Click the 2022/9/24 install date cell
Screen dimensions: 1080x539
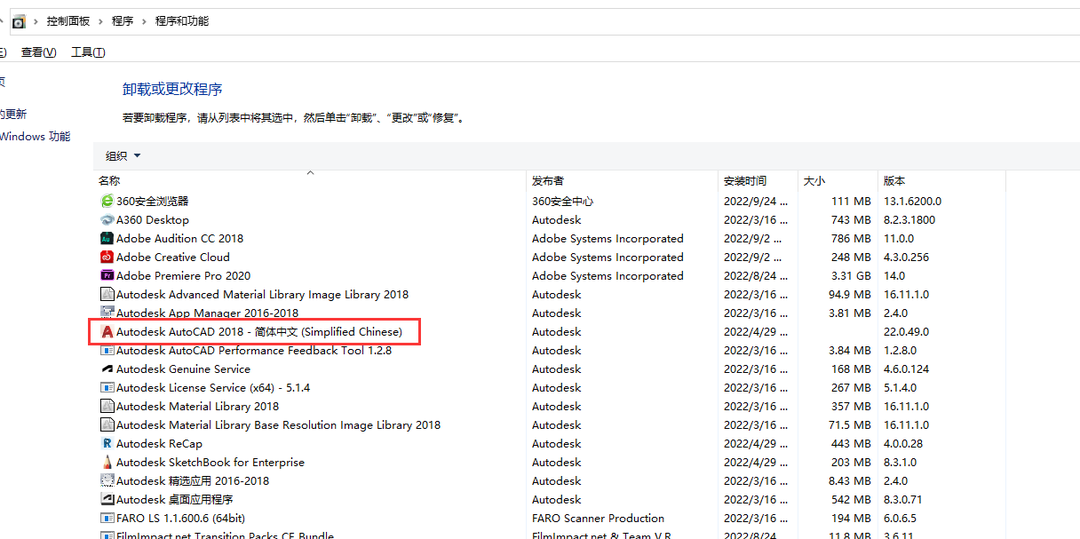pos(755,202)
